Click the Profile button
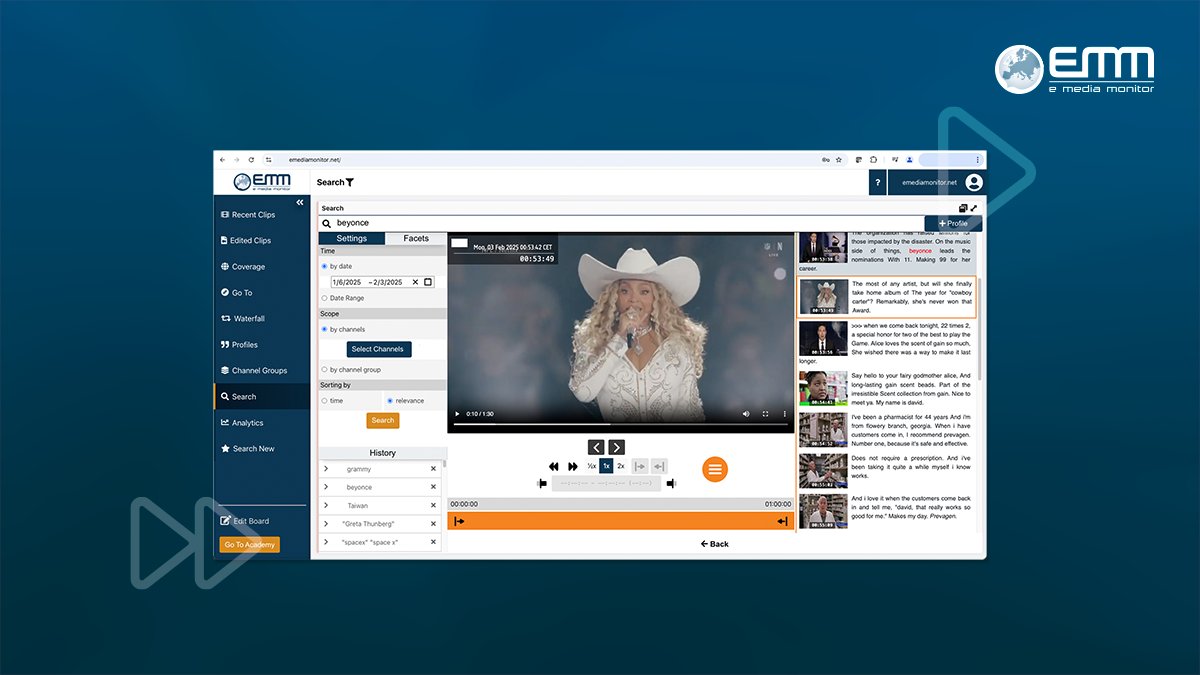This screenshot has width=1200, height=675. (953, 223)
